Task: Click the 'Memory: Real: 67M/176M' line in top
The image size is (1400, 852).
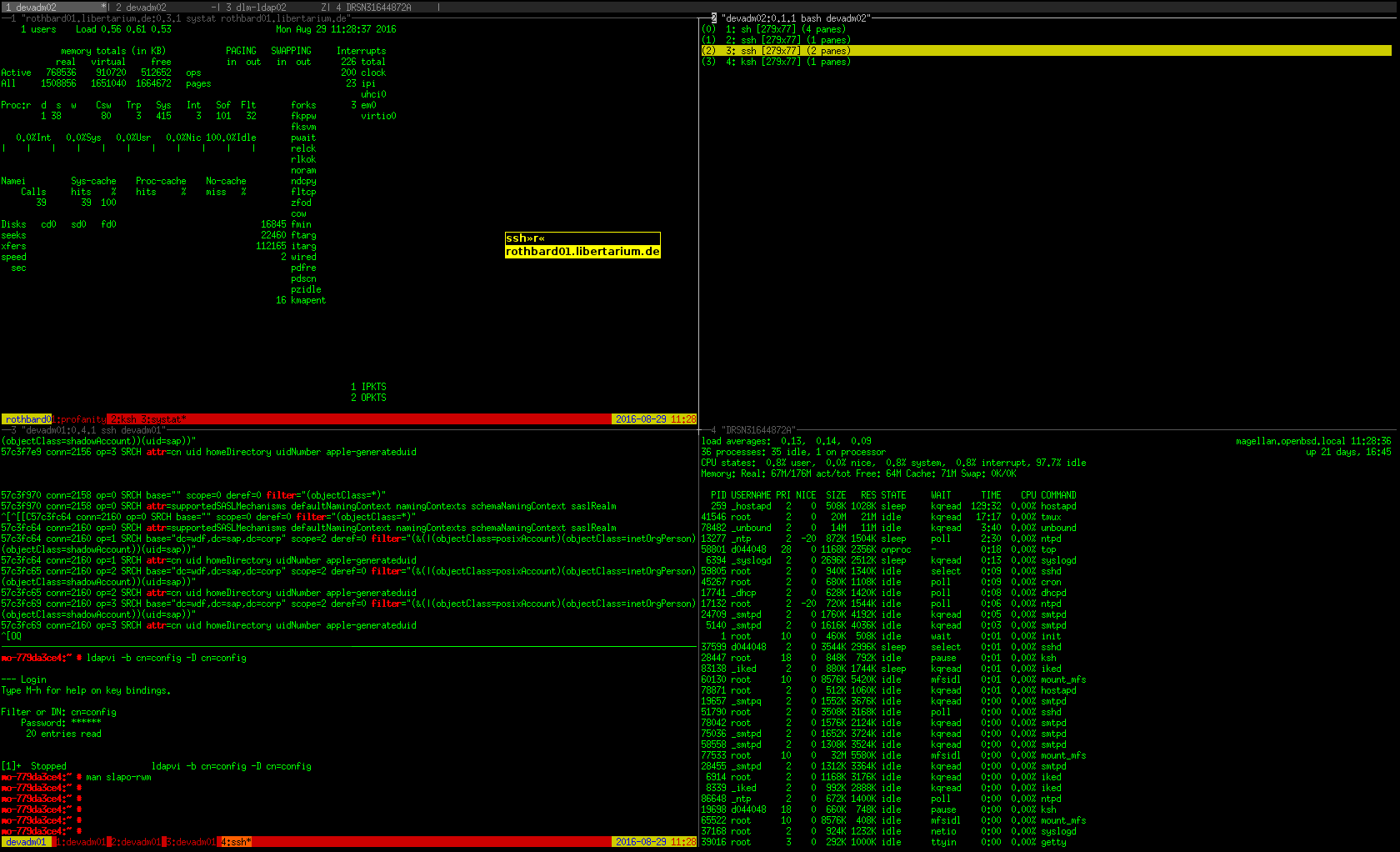Action: pos(858,474)
